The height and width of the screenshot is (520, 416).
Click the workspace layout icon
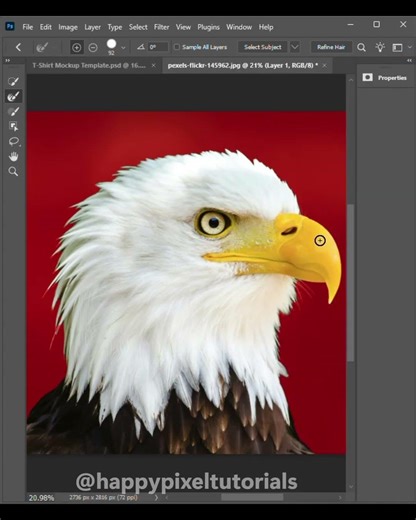397,48
